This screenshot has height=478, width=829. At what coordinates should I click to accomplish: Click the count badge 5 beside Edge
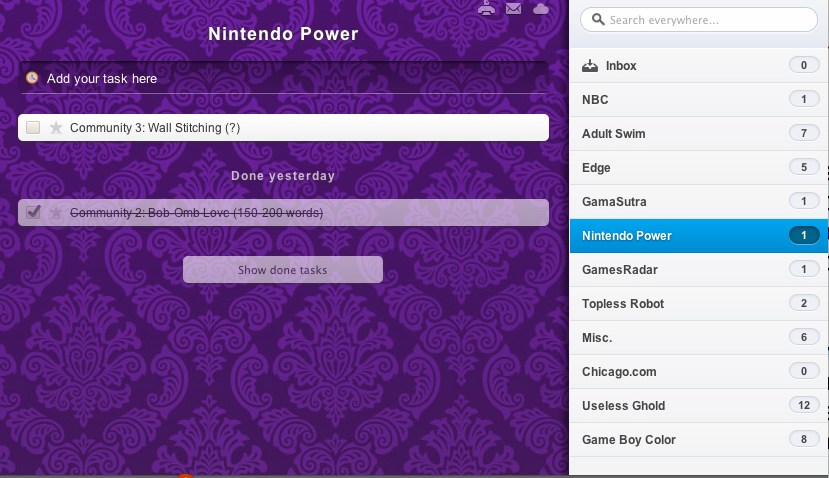click(x=804, y=167)
